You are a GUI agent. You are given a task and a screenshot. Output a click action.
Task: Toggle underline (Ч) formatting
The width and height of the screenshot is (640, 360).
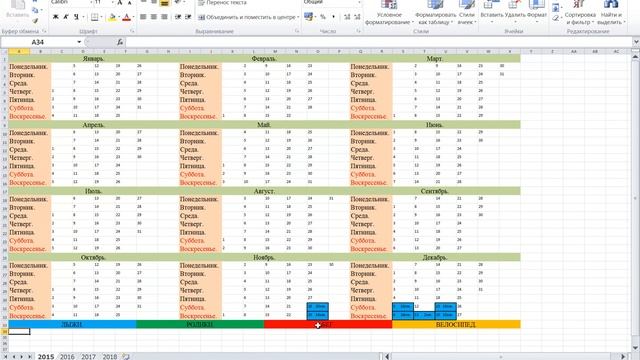coord(76,17)
